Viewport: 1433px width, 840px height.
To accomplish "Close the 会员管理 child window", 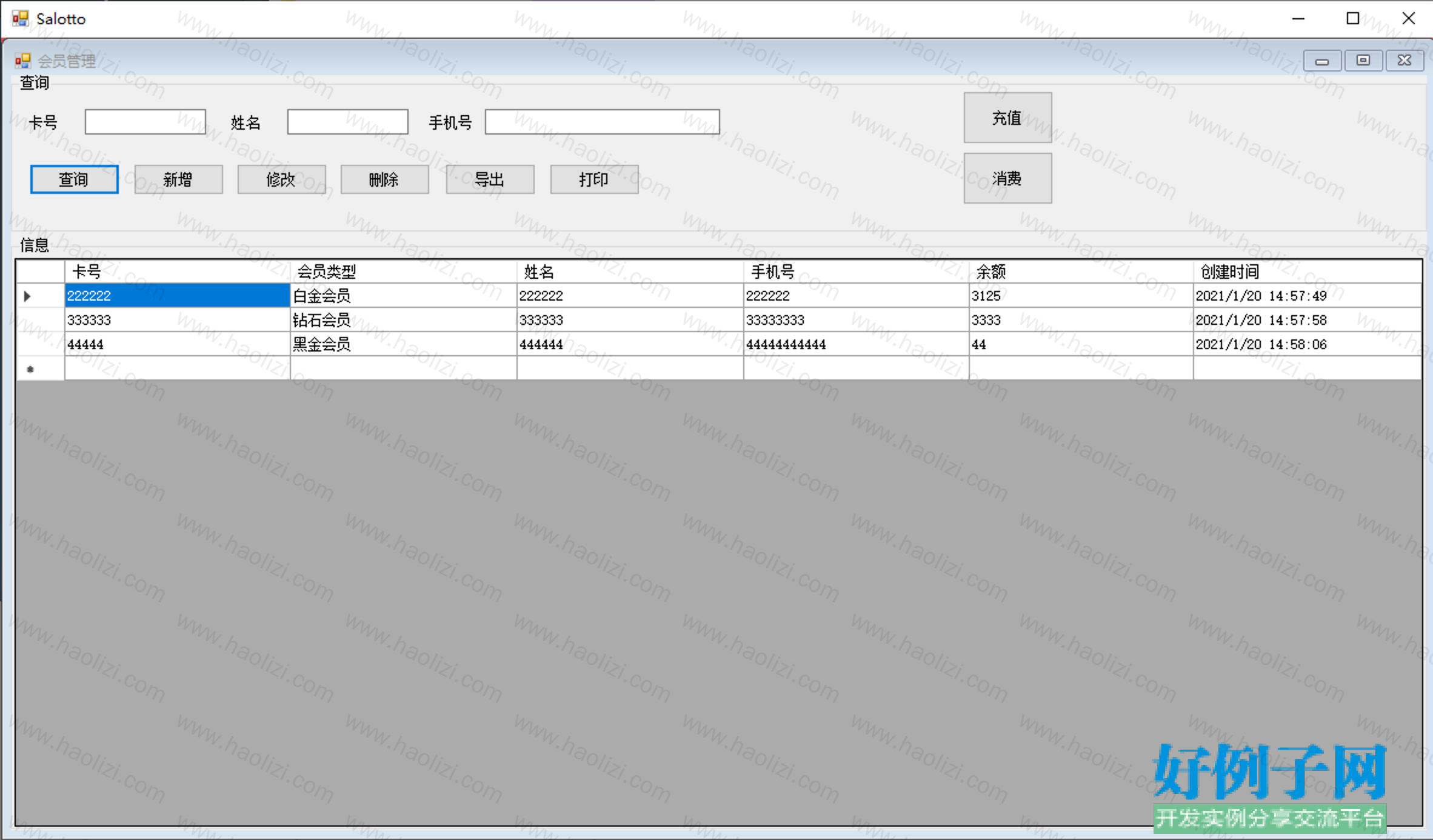I will [1405, 61].
